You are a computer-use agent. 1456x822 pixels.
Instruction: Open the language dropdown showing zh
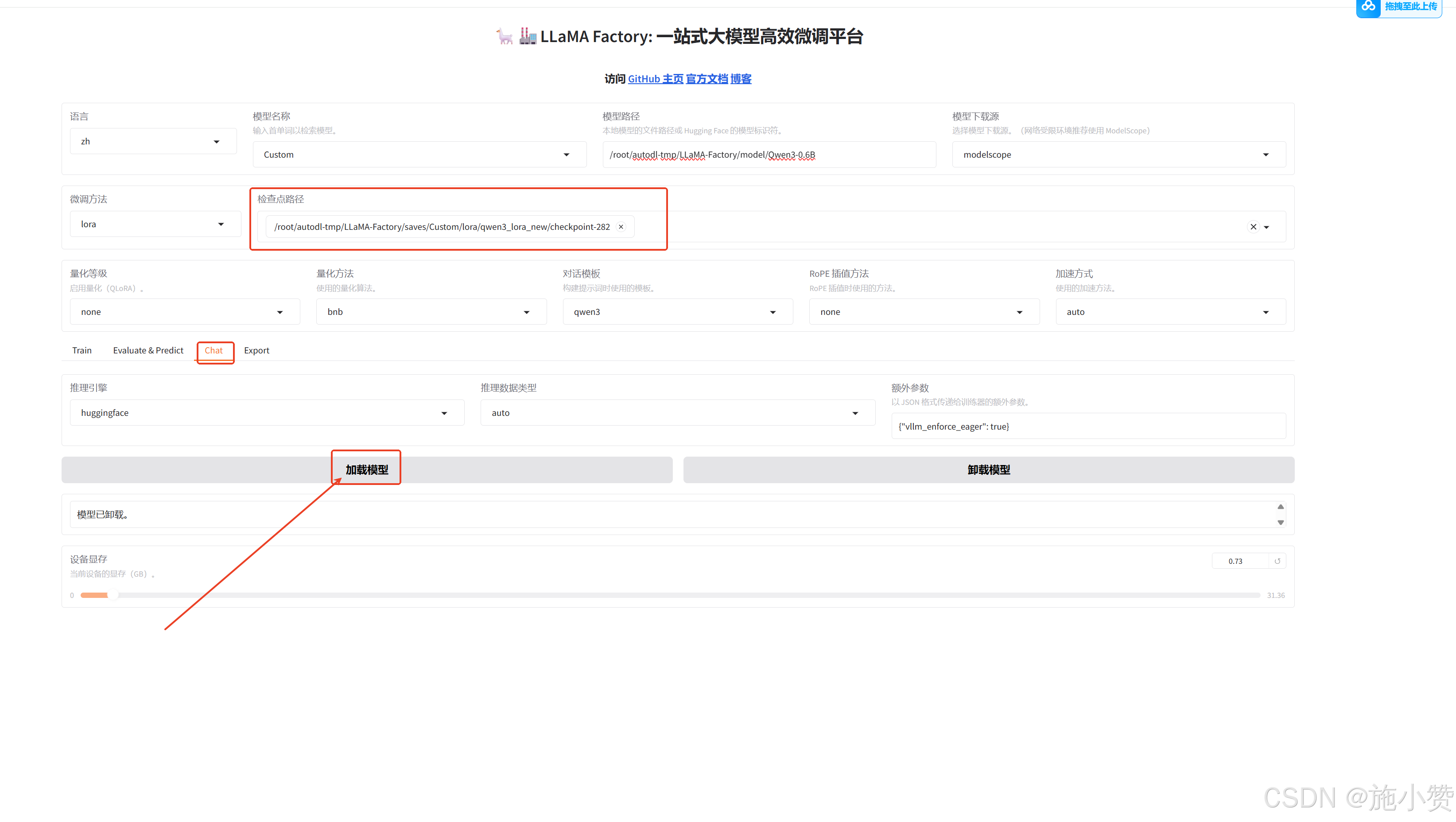point(153,141)
